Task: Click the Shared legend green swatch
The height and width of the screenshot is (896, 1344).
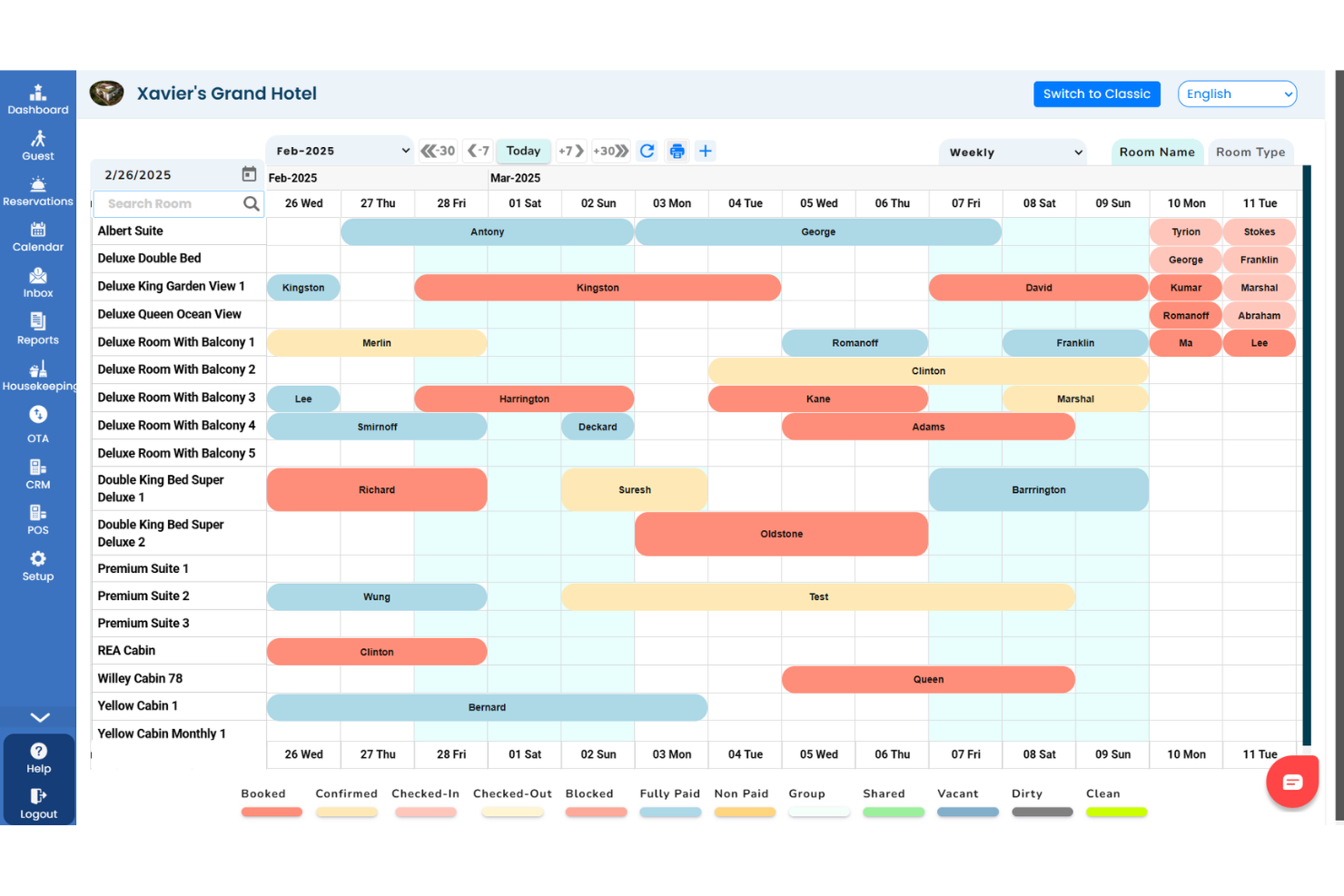Action: tap(894, 812)
